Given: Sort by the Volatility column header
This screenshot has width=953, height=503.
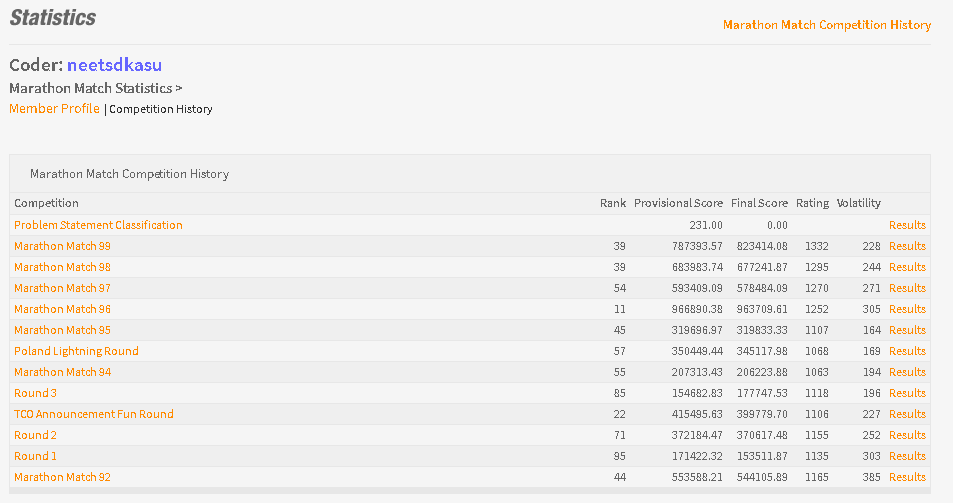Looking at the screenshot, I should click(x=858, y=203).
